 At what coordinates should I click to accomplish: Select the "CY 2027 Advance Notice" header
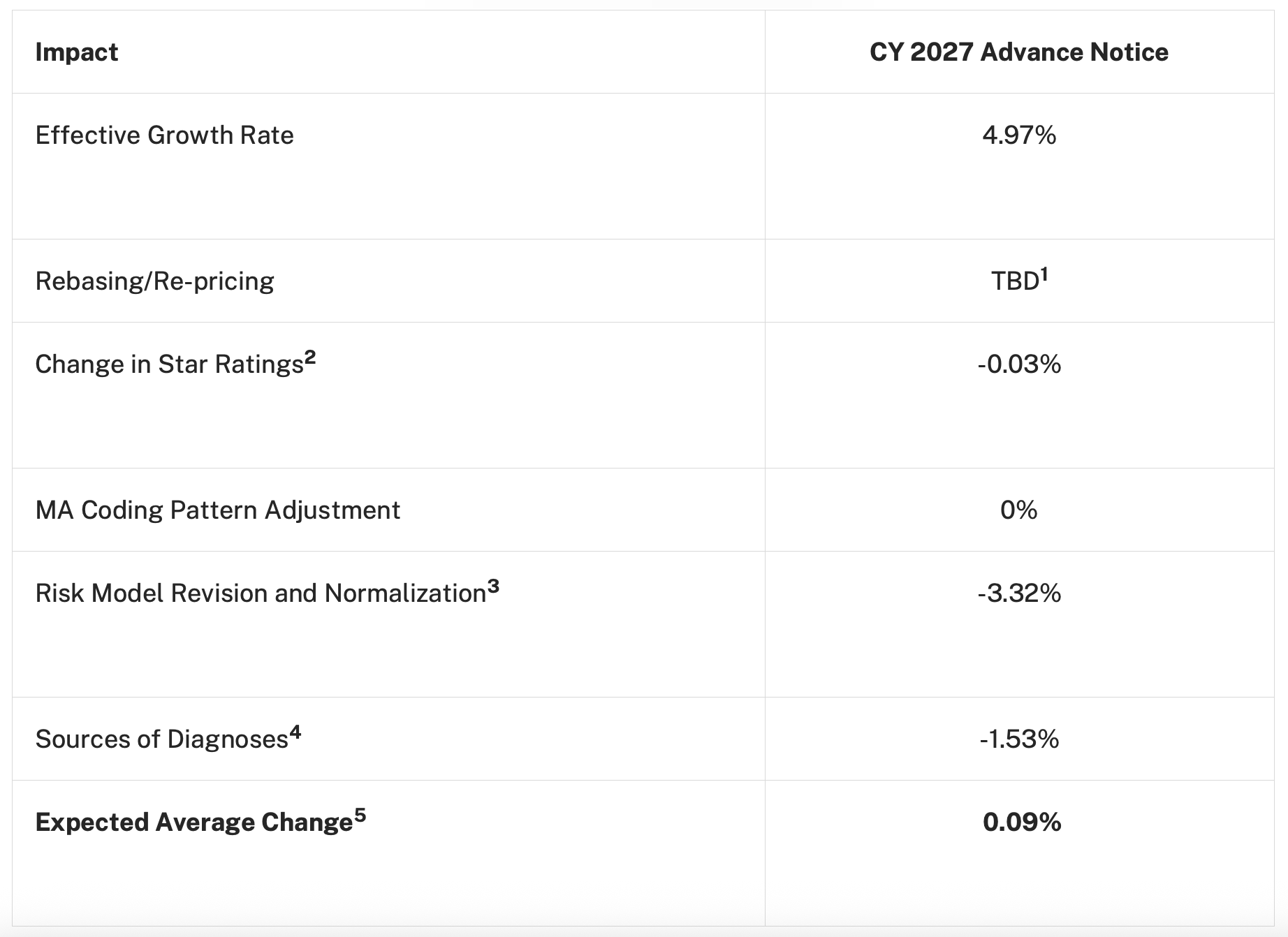(1018, 52)
